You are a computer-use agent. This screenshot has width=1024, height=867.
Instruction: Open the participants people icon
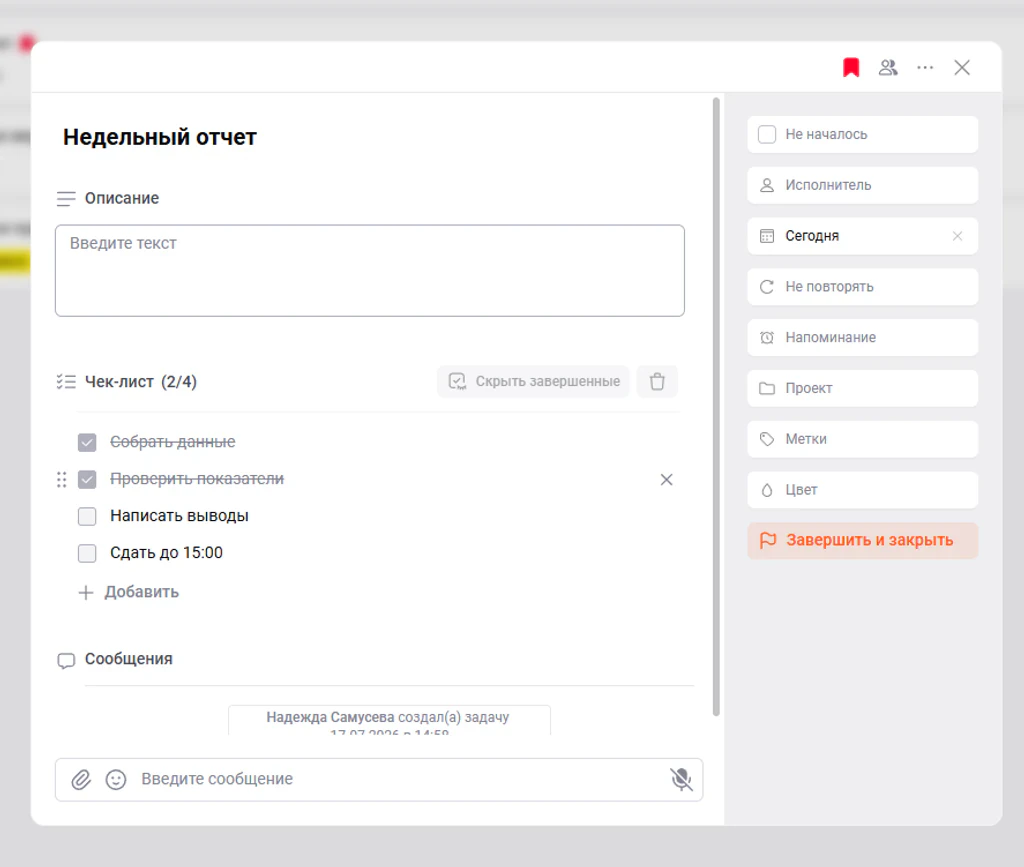pyautogui.click(x=888, y=67)
